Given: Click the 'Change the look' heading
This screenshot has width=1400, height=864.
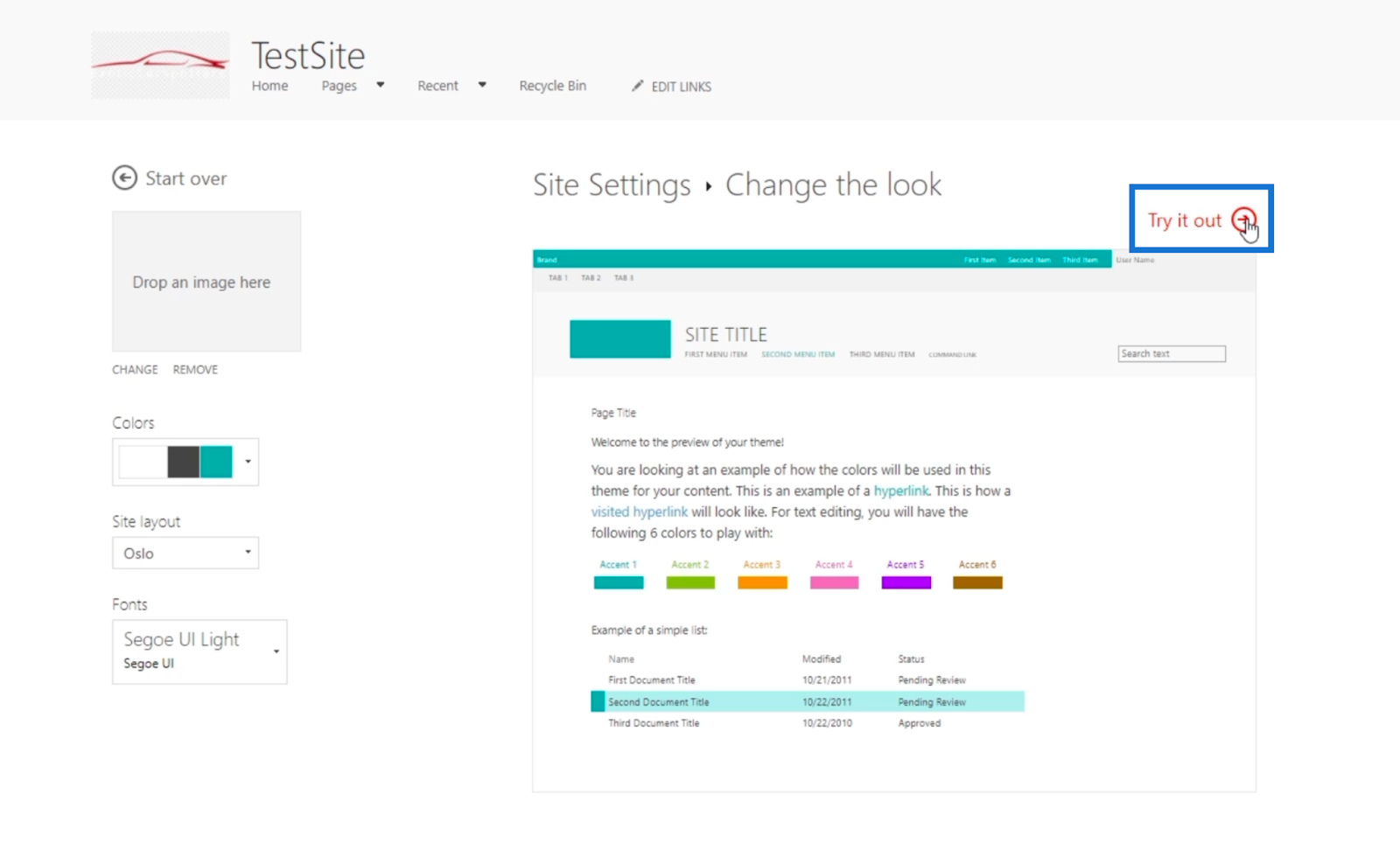Looking at the screenshot, I should [x=834, y=185].
